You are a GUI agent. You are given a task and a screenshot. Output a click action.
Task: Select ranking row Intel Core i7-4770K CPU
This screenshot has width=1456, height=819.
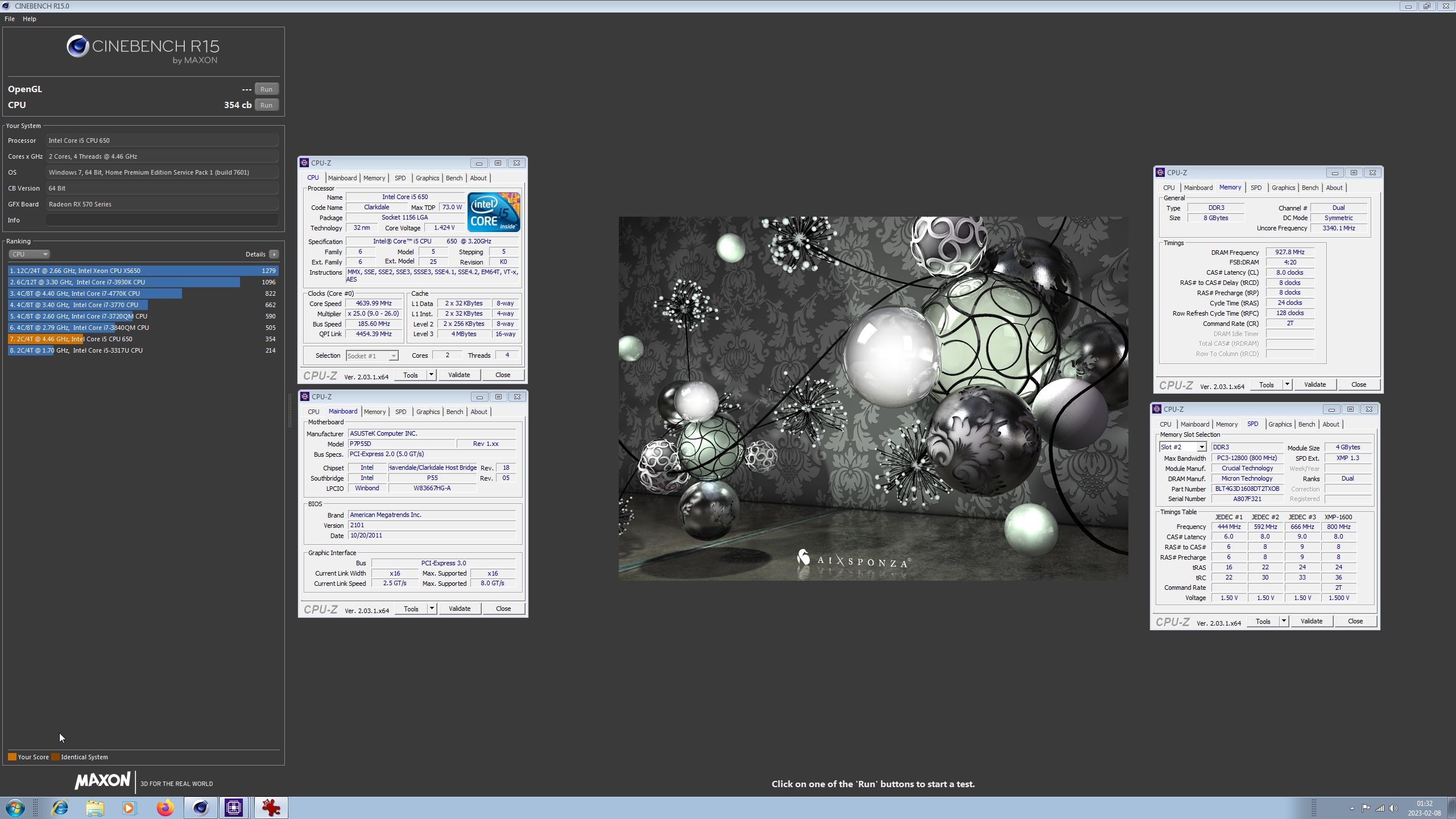pyautogui.click(x=143, y=293)
